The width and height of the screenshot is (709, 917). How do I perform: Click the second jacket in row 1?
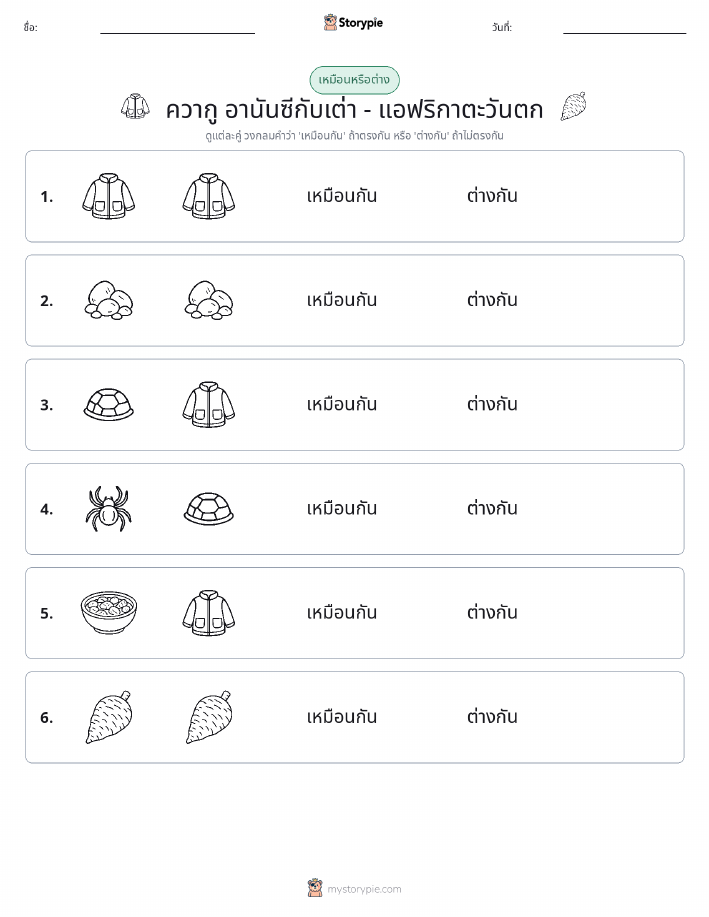pos(209,196)
